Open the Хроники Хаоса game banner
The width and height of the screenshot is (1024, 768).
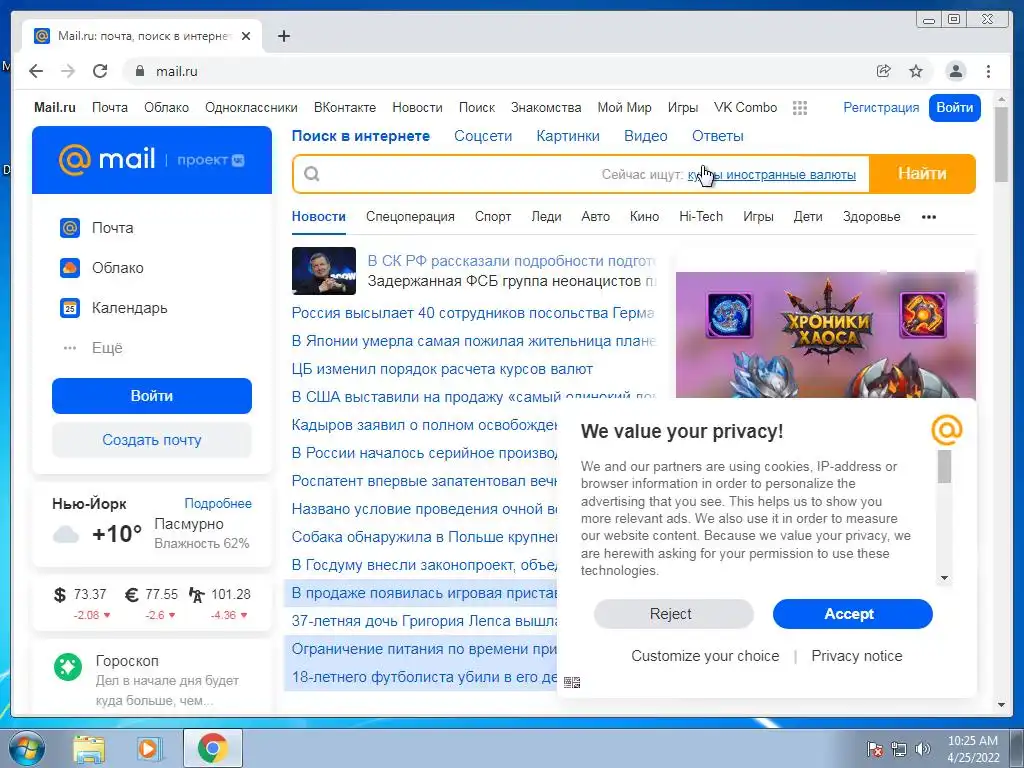(x=825, y=334)
